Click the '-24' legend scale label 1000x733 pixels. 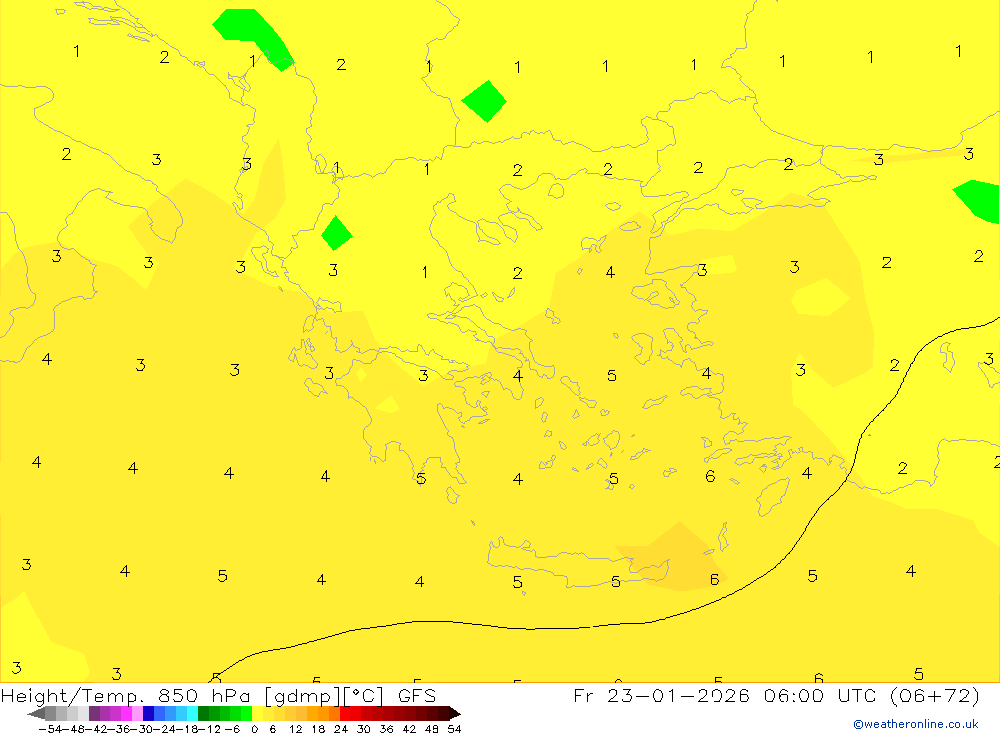pos(165,729)
